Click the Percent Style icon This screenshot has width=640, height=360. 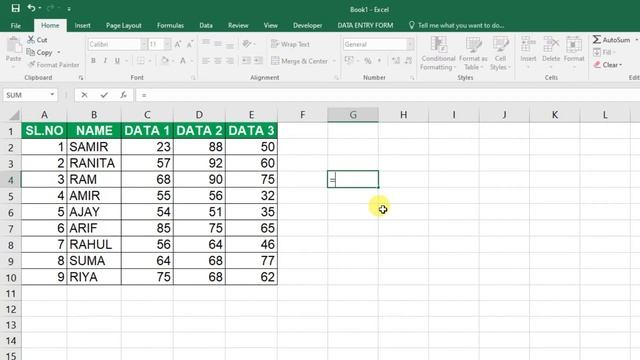[368, 61]
